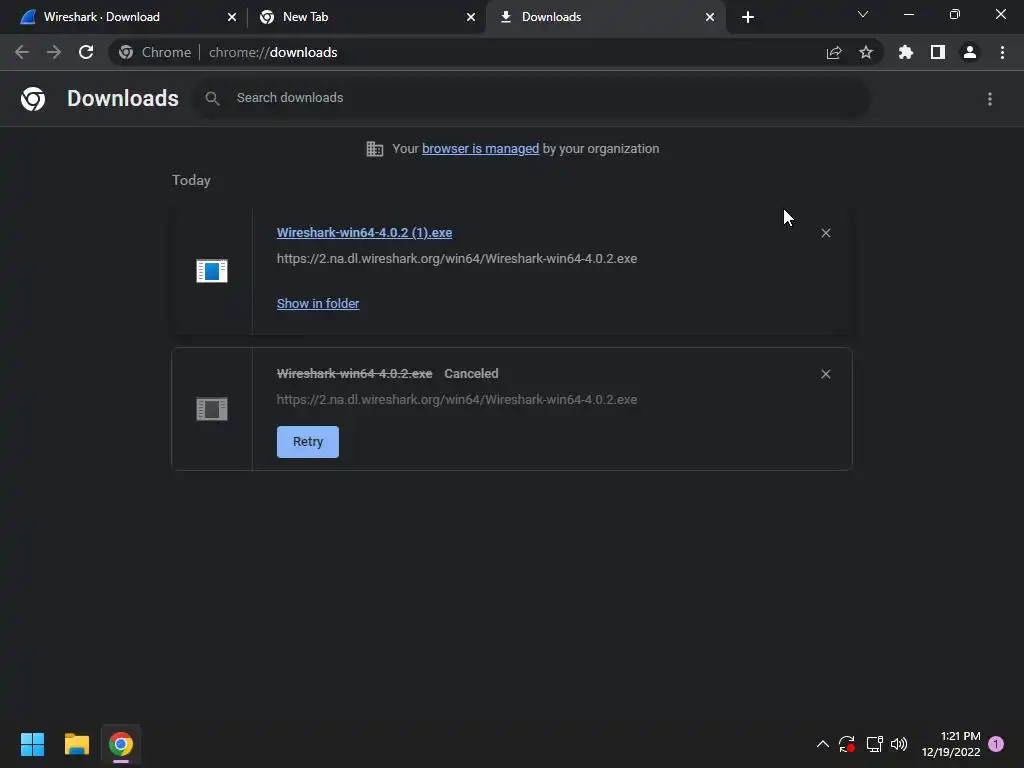Click the Search downloads field

(530, 98)
